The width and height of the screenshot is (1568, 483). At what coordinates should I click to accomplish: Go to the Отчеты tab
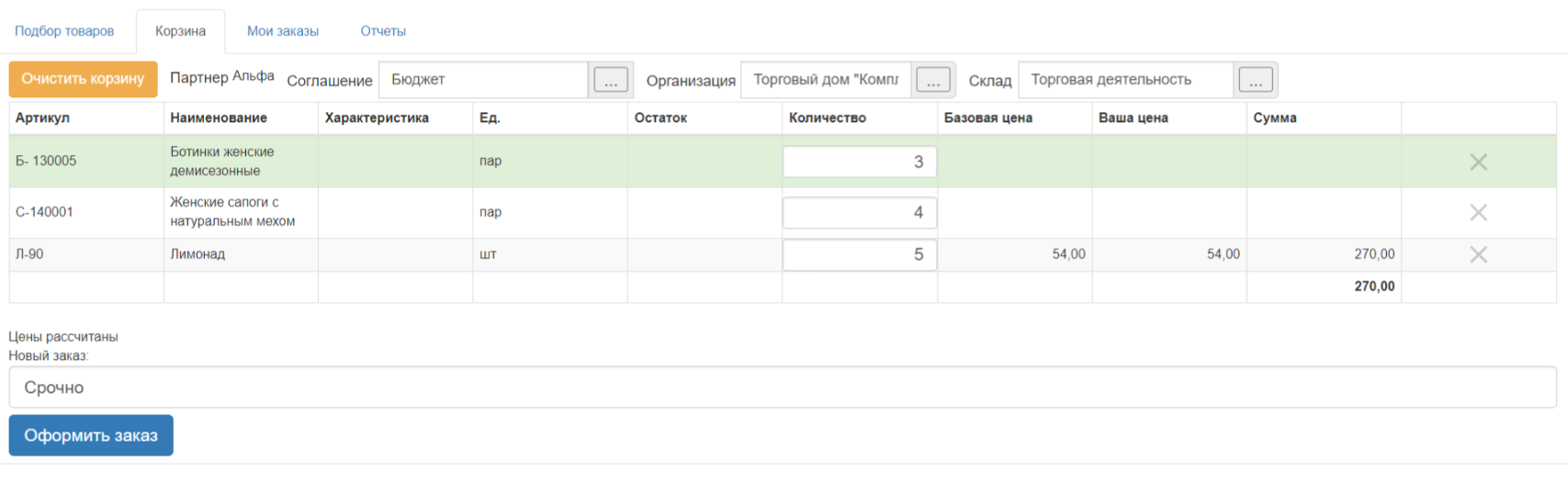[x=383, y=31]
